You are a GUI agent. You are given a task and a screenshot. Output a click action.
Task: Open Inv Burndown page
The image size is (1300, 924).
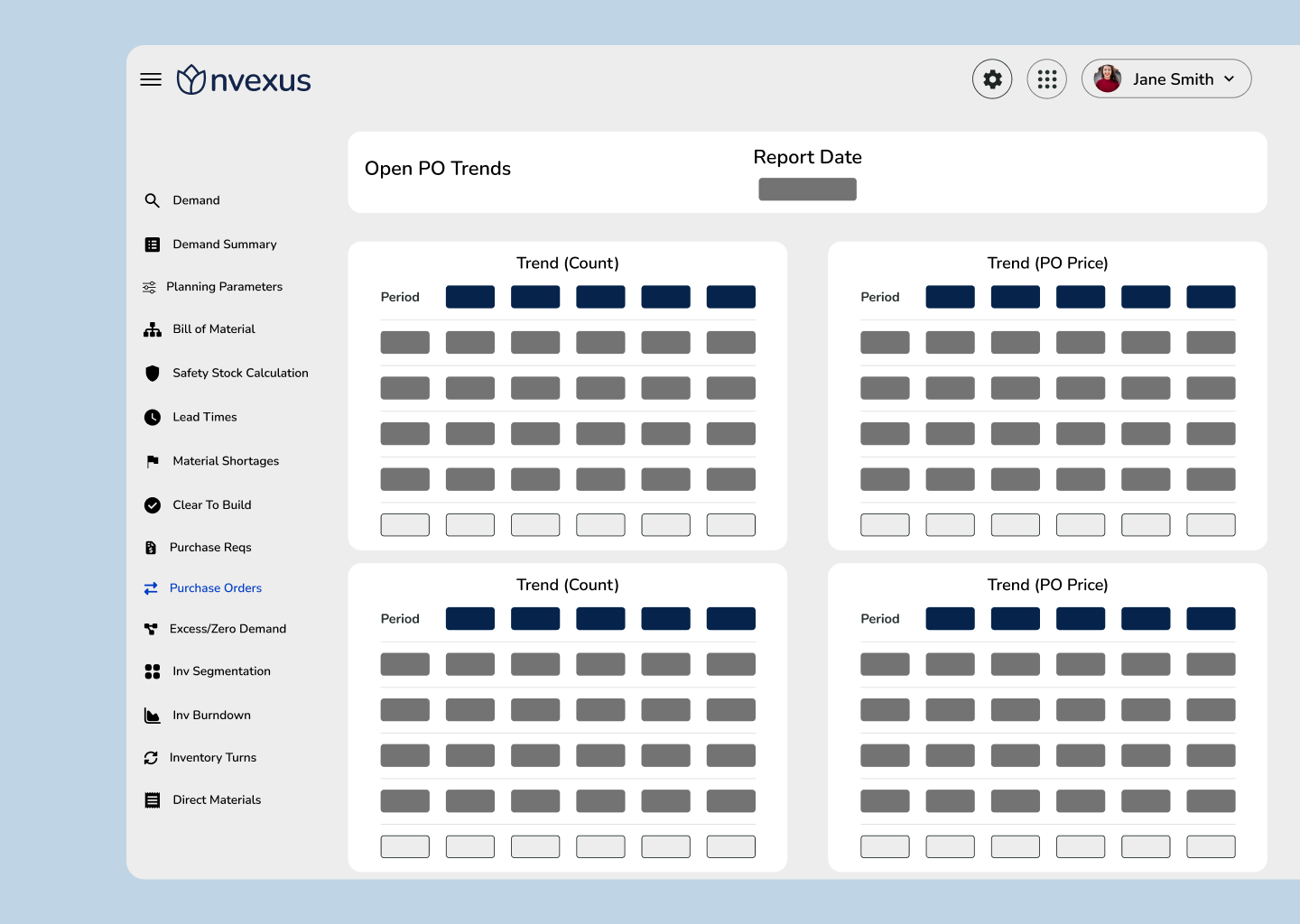click(211, 716)
